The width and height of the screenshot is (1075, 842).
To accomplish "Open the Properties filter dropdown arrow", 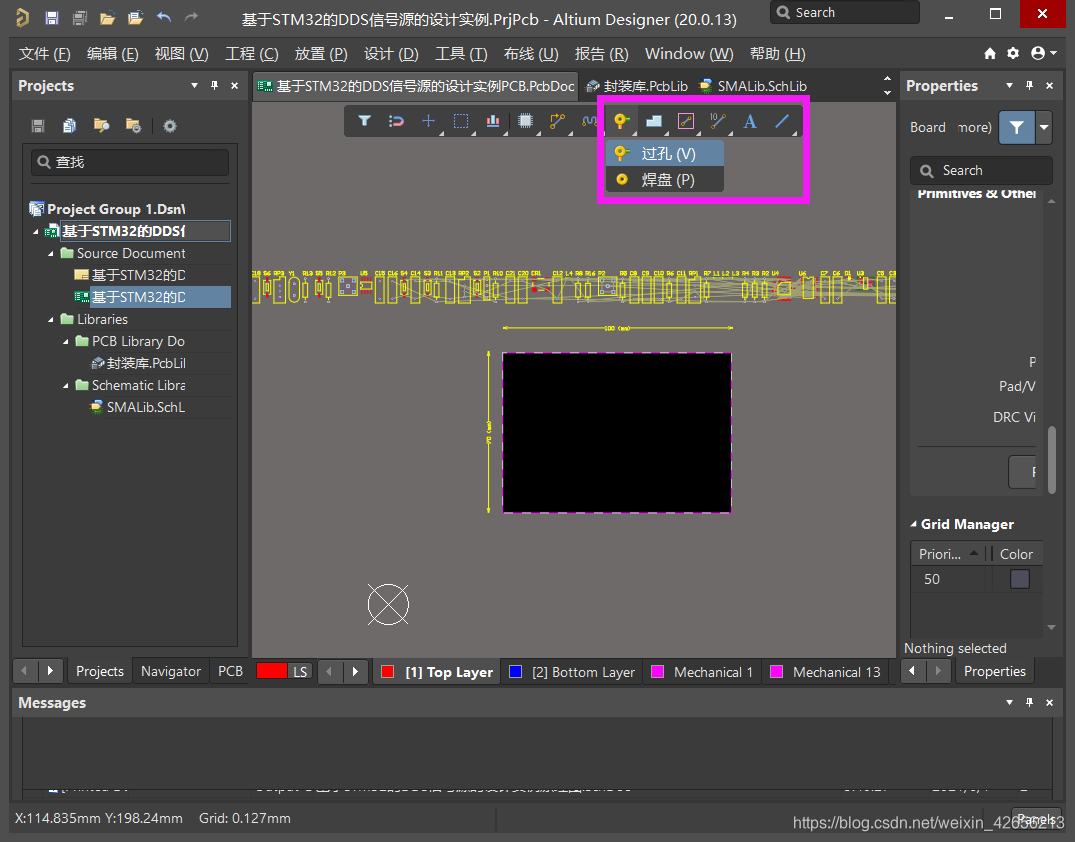I will (1043, 128).
